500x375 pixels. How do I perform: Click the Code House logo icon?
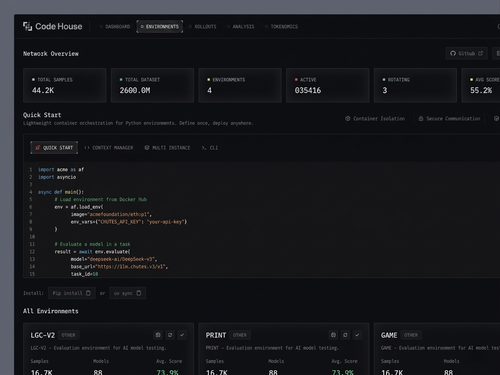click(27, 26)
